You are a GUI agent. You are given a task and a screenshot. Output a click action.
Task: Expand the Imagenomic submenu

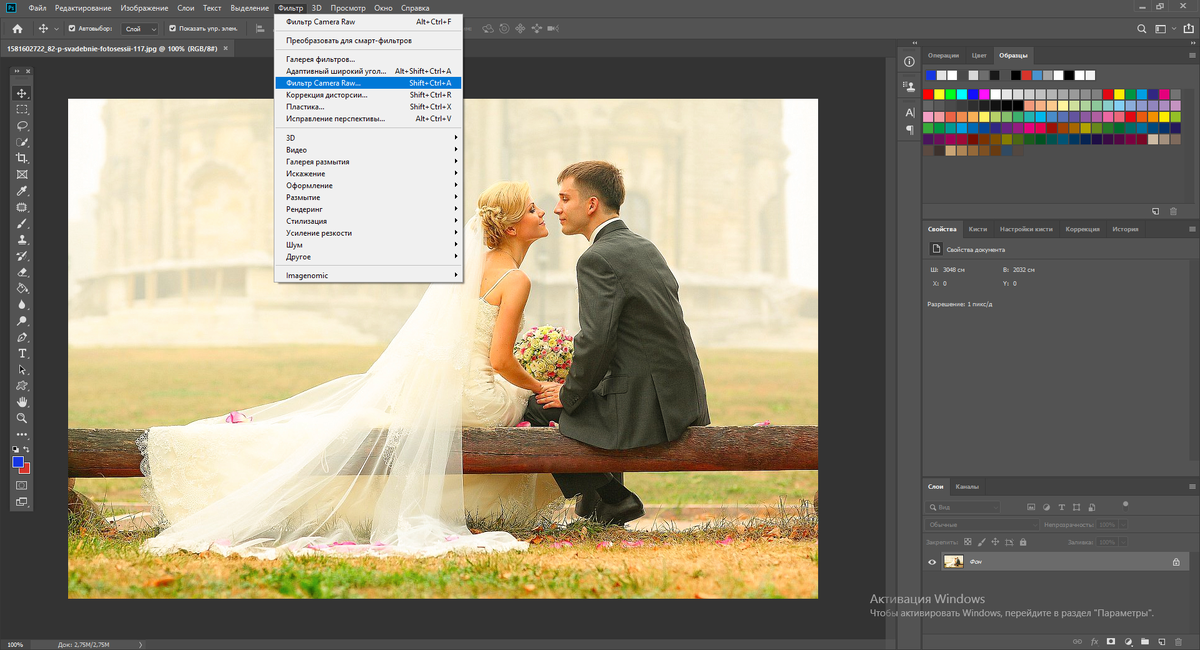point(369,275)
